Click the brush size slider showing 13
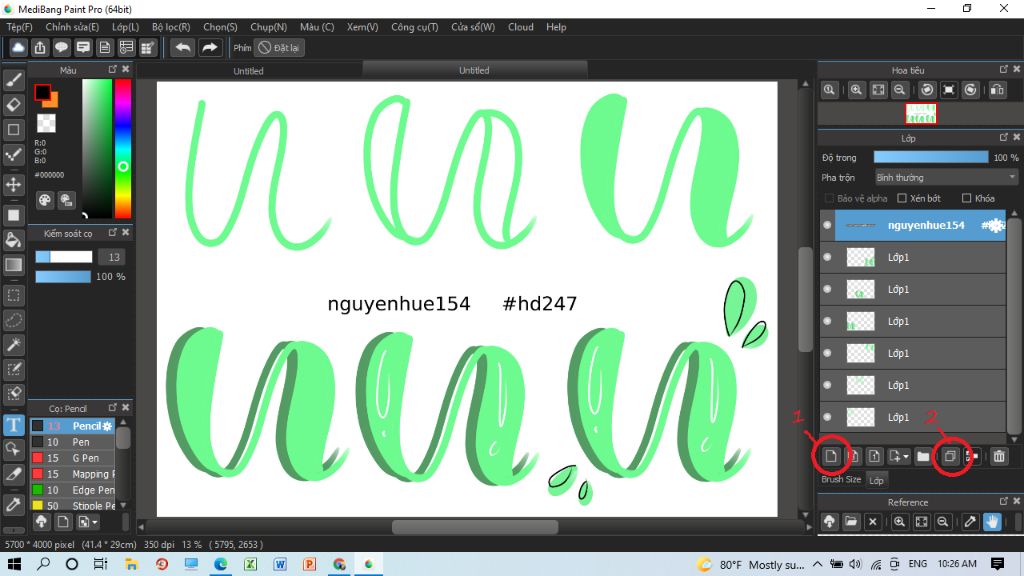Screen dimensions: 1024x576 coord(63,257)
